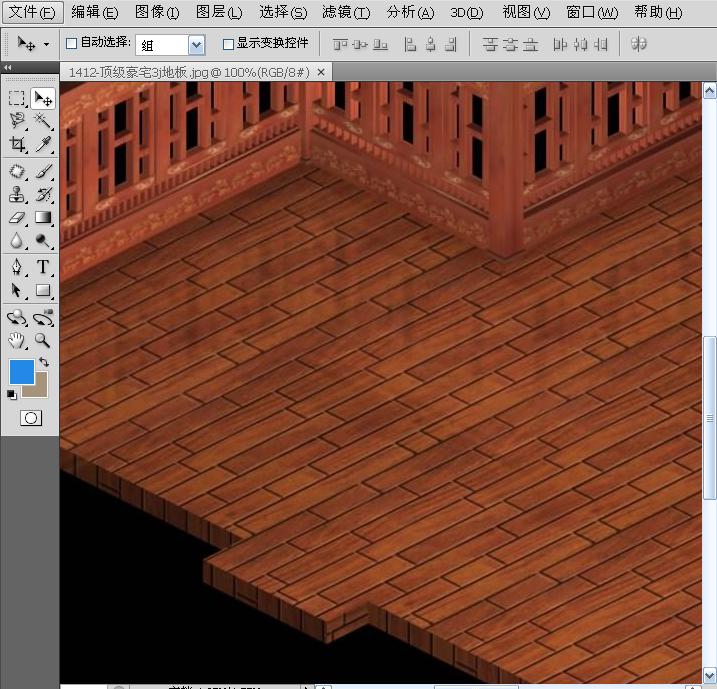Image resolution: width=717 pixels, height=689 pixels.
Task: Select the Rectangular Marquee tool
Action: pyautogui.click(x=17, y=98)
